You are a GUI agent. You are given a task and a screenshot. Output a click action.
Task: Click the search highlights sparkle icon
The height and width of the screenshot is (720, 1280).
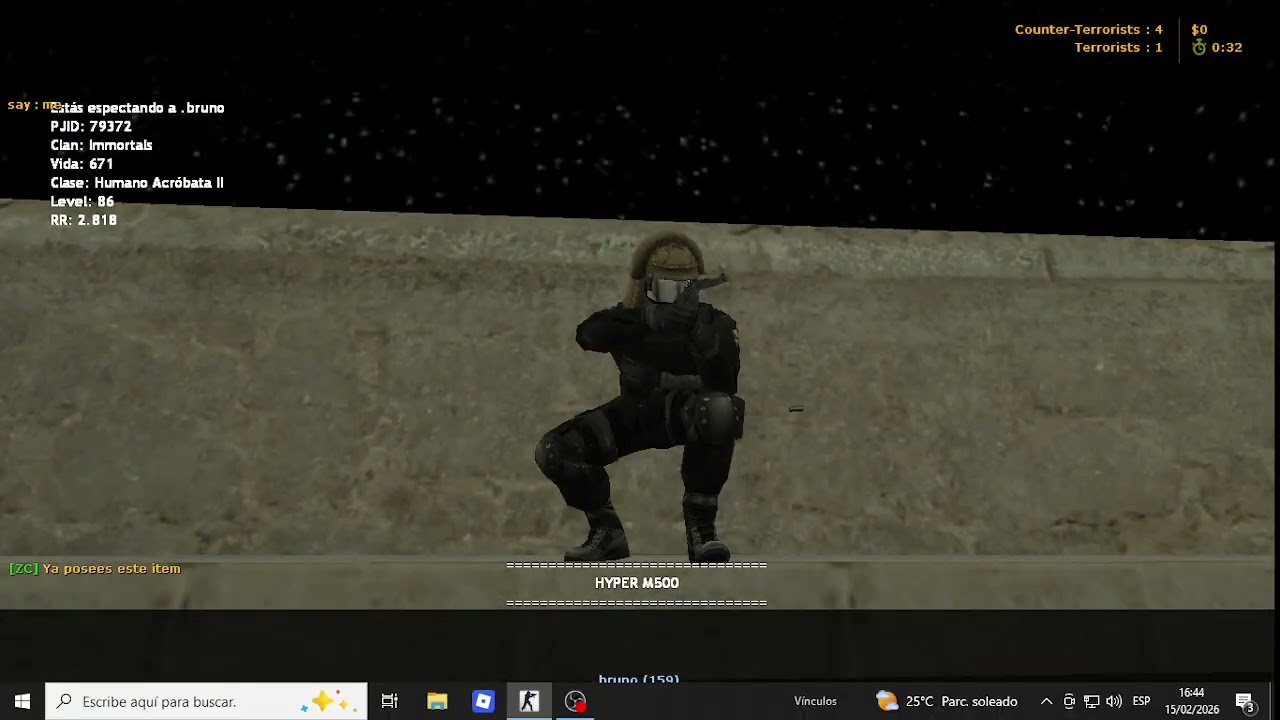point(329,701)
